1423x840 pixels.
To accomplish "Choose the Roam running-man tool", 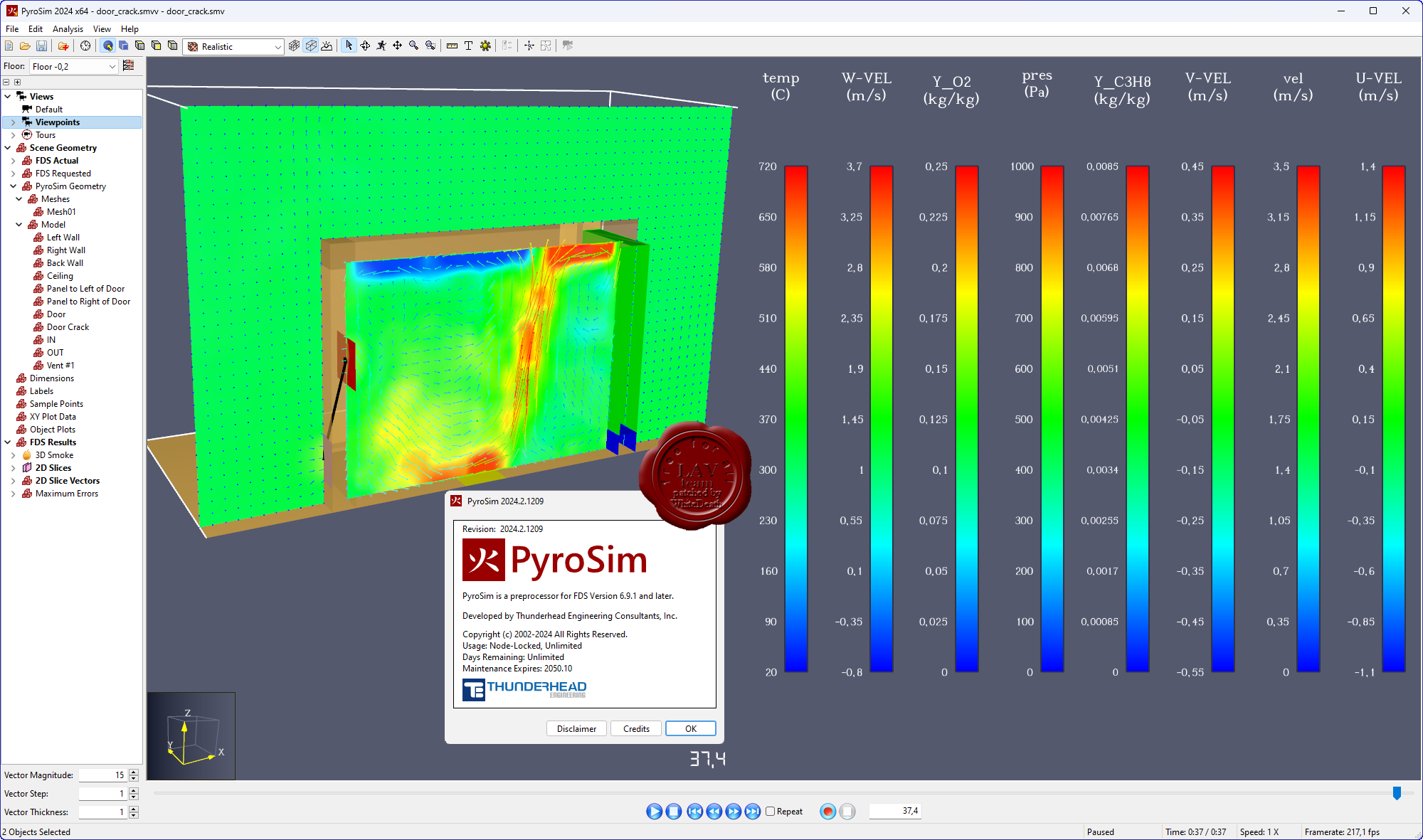I will [381, 46].
